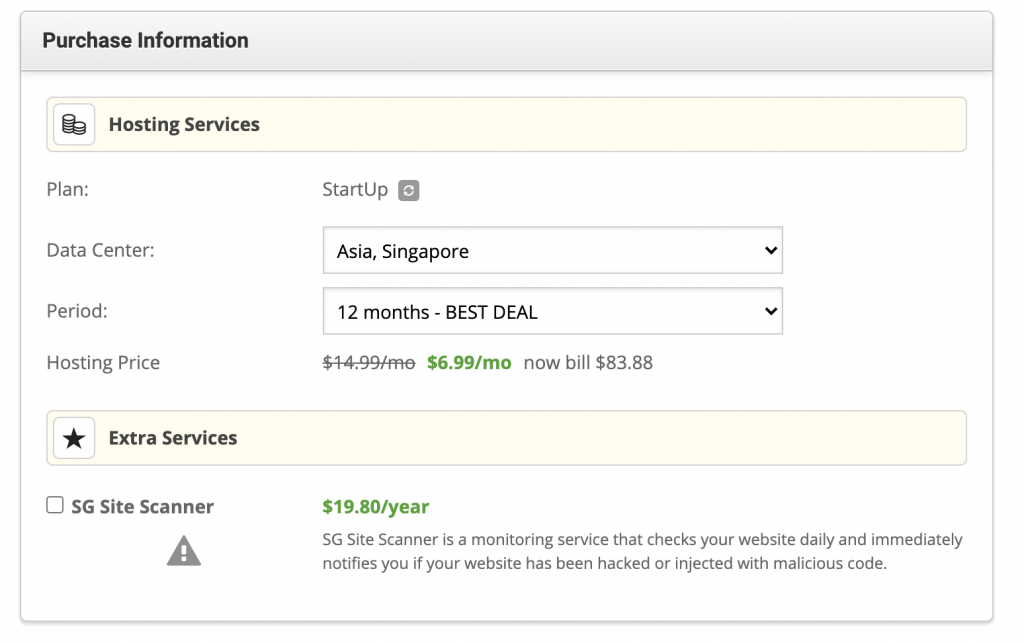The width and height of the screenshot is (1024, 643).
Task: Click the star icon beside Extra Services
Action: pyautogui.click(x=74, y=438)
